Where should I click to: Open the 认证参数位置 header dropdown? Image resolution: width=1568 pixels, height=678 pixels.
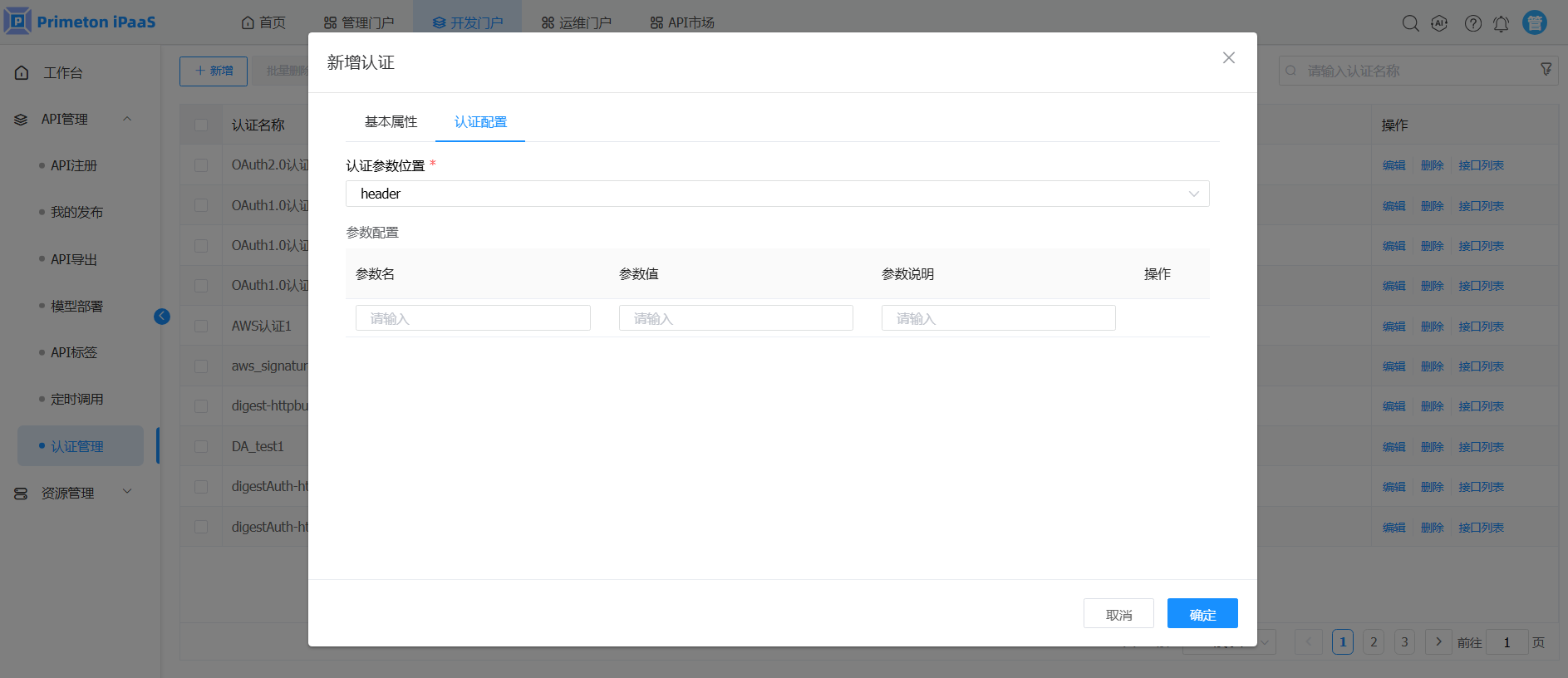[777, 194]
